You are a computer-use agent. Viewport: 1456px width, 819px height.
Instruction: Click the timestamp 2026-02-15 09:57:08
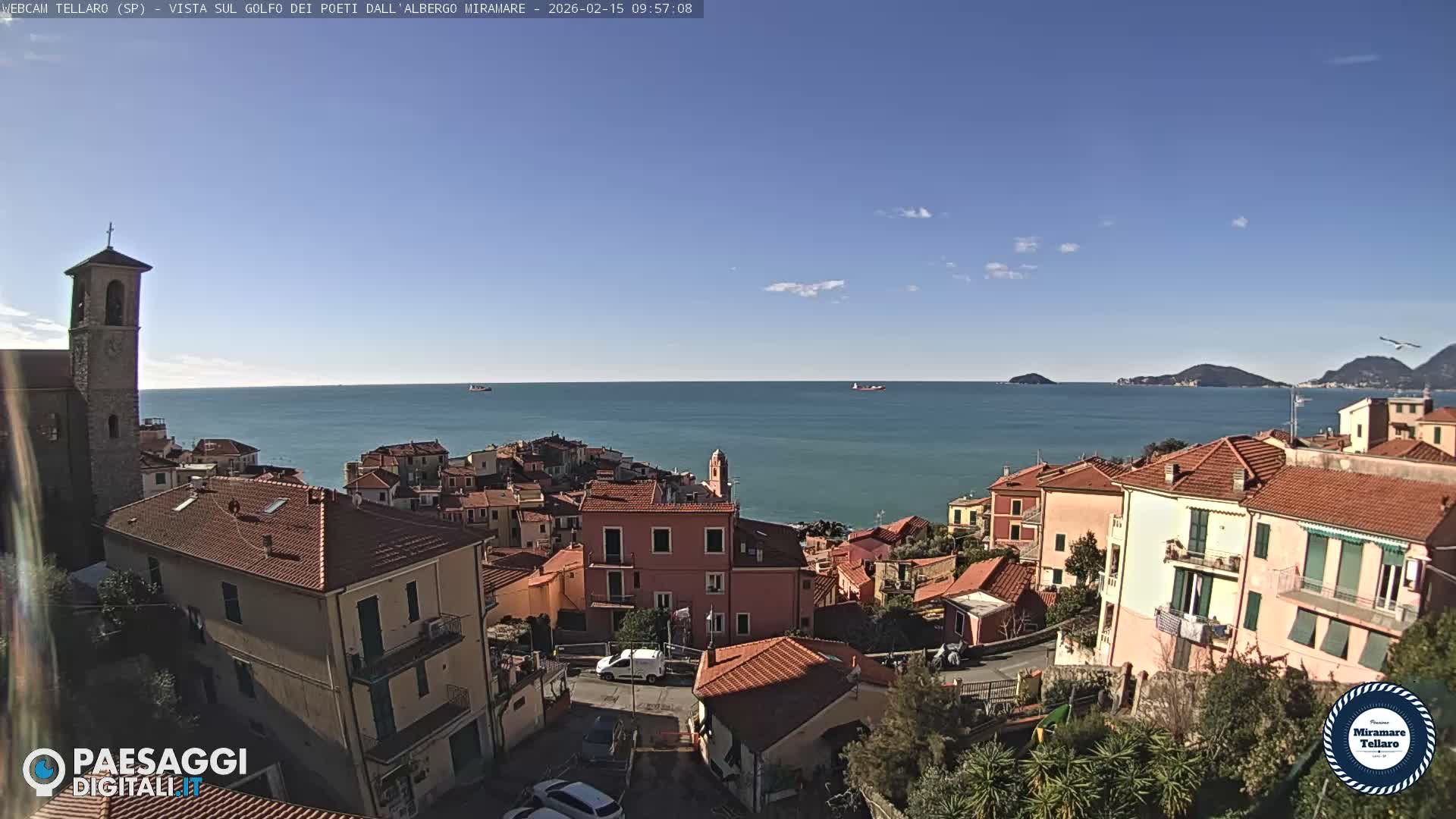pos(620,8)
